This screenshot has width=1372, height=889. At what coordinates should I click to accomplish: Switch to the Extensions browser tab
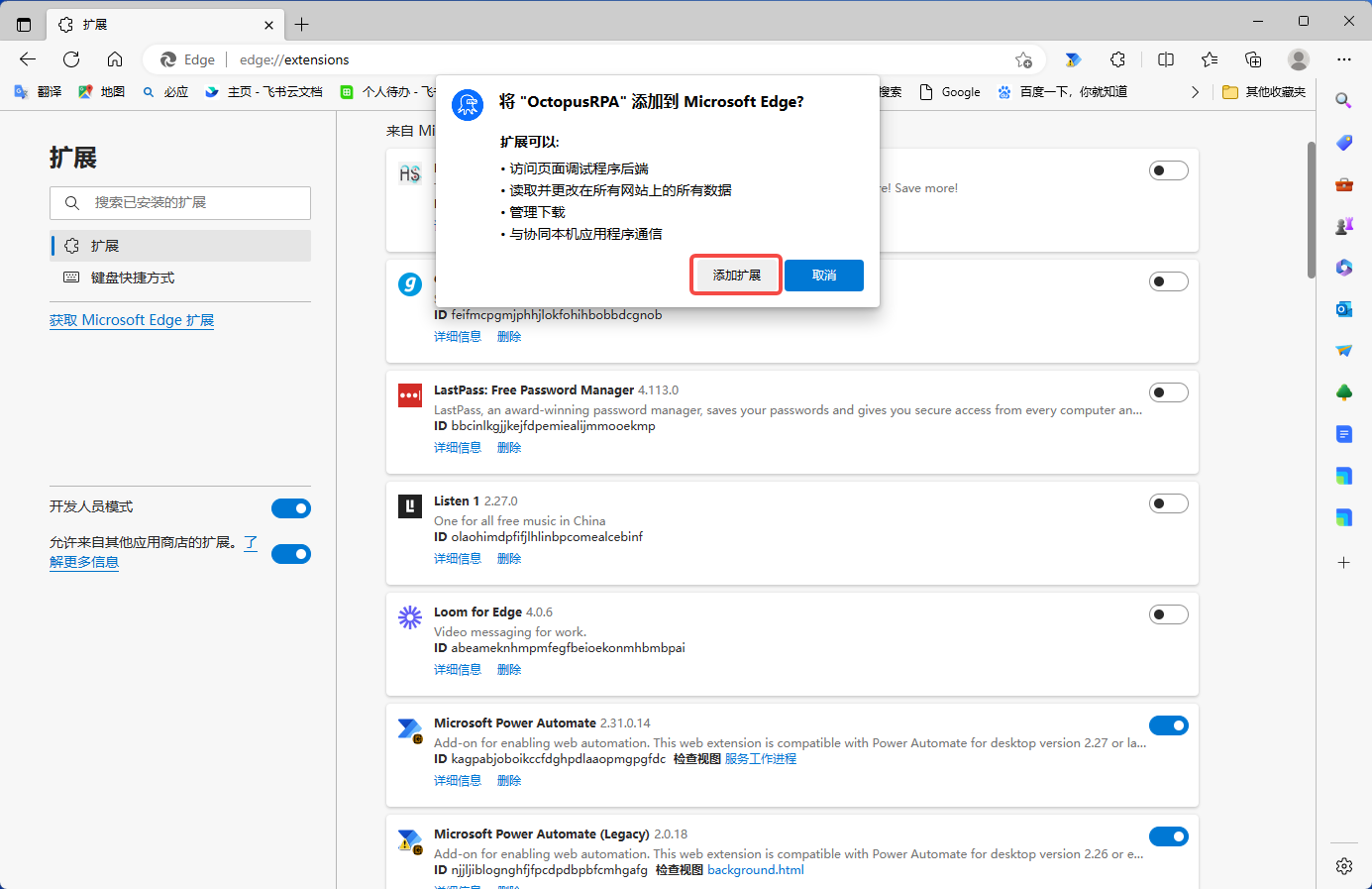[x=158, y=24]
